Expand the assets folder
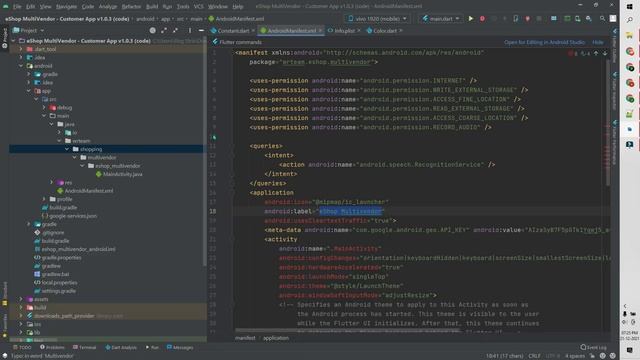 pos(21,299)
